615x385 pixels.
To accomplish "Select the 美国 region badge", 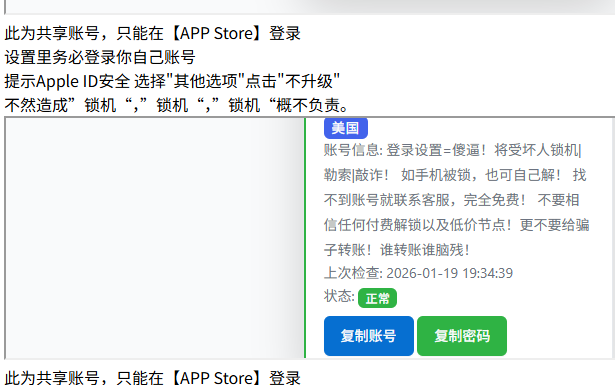I will 346,128.
